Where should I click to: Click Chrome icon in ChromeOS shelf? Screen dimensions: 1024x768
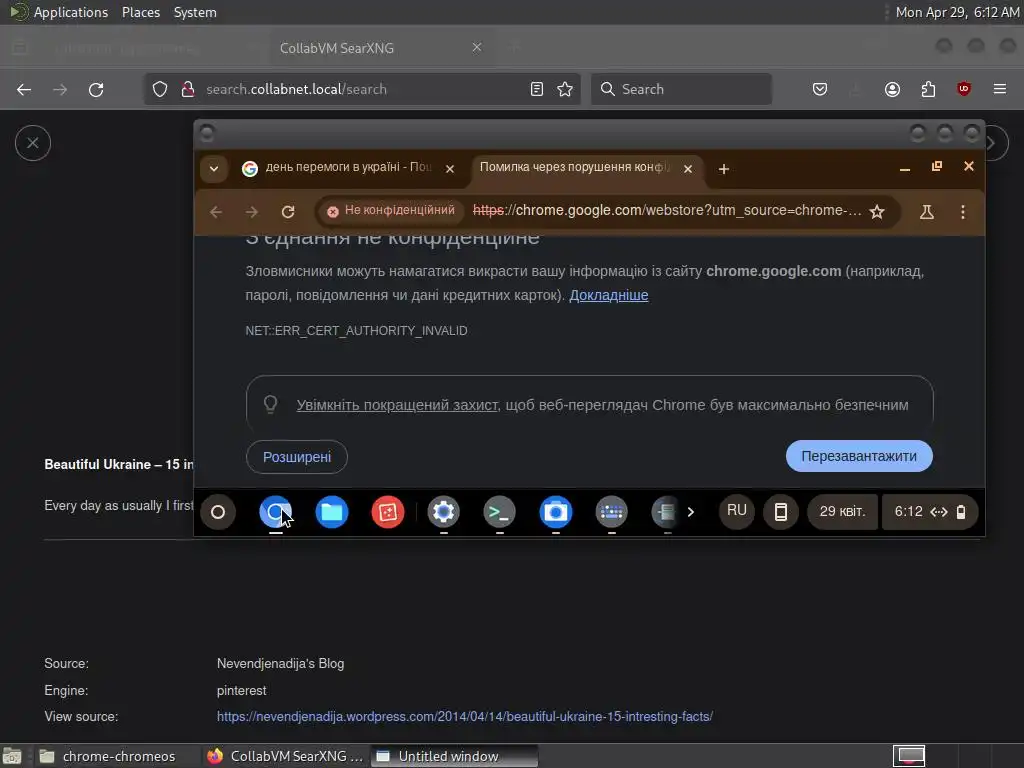[x=276, y=512]
